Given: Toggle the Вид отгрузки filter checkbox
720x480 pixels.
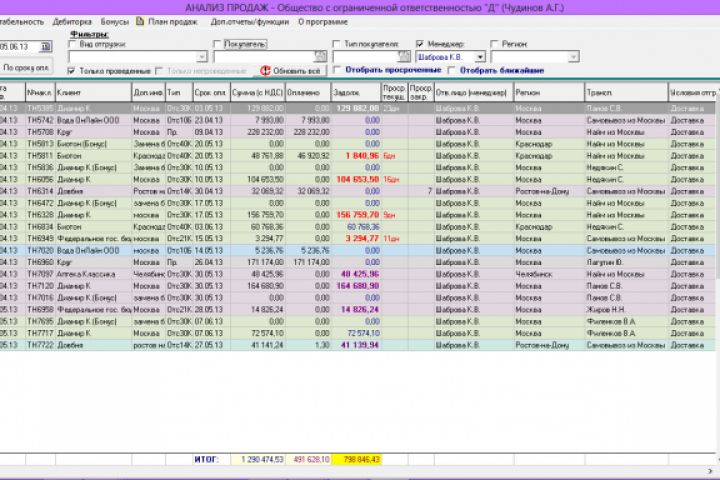Looking at the screenshot, I should 72,44.
